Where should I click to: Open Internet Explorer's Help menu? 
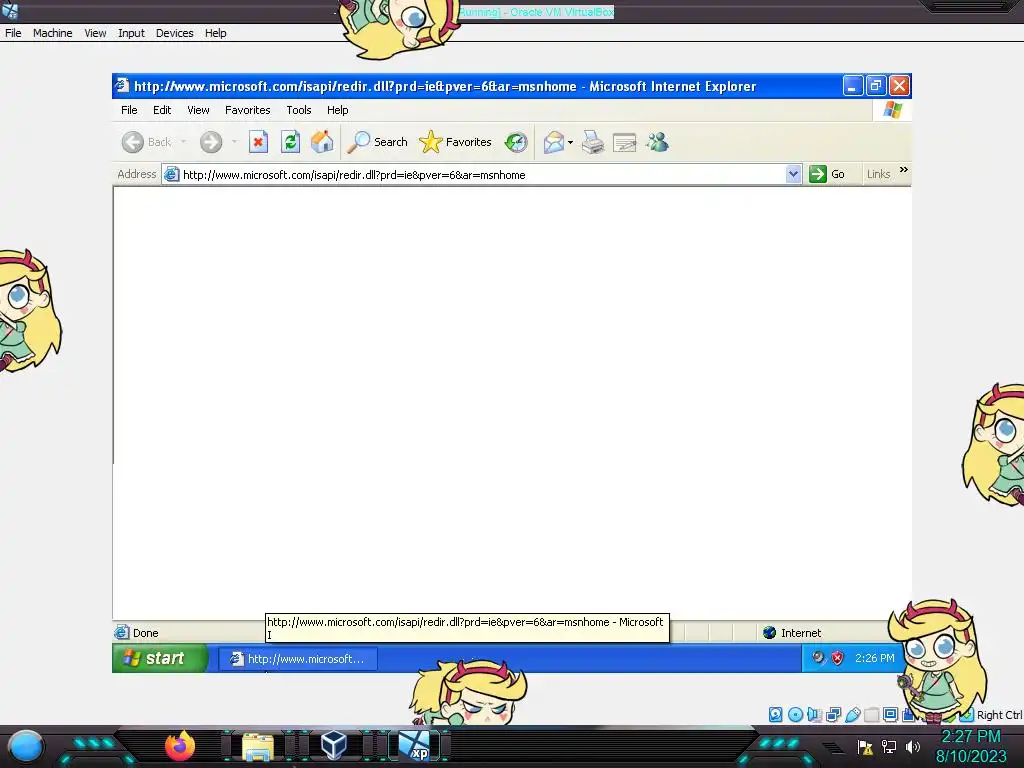click(338, 110)
